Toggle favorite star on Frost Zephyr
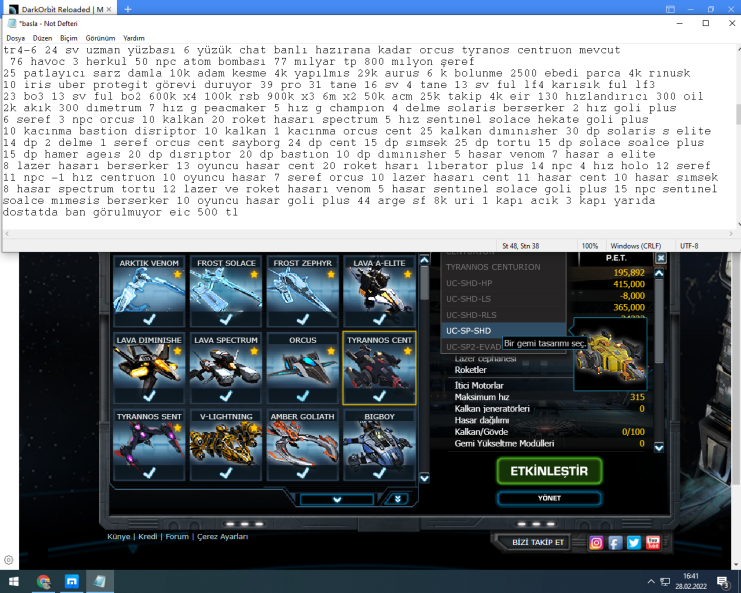Screen dimensions: 741x593 pyautogui.click(x=331, y=274)
